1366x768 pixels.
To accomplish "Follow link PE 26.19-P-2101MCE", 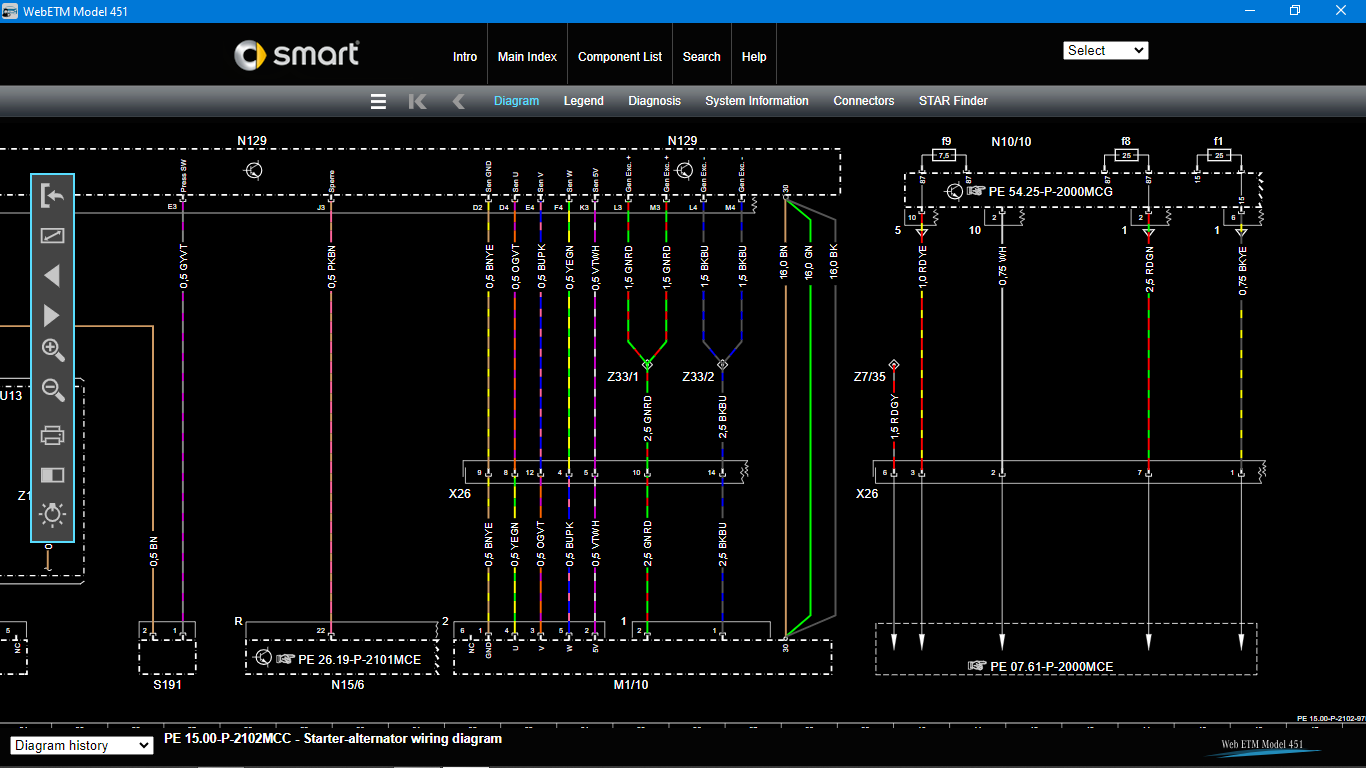I will point(359,660).
